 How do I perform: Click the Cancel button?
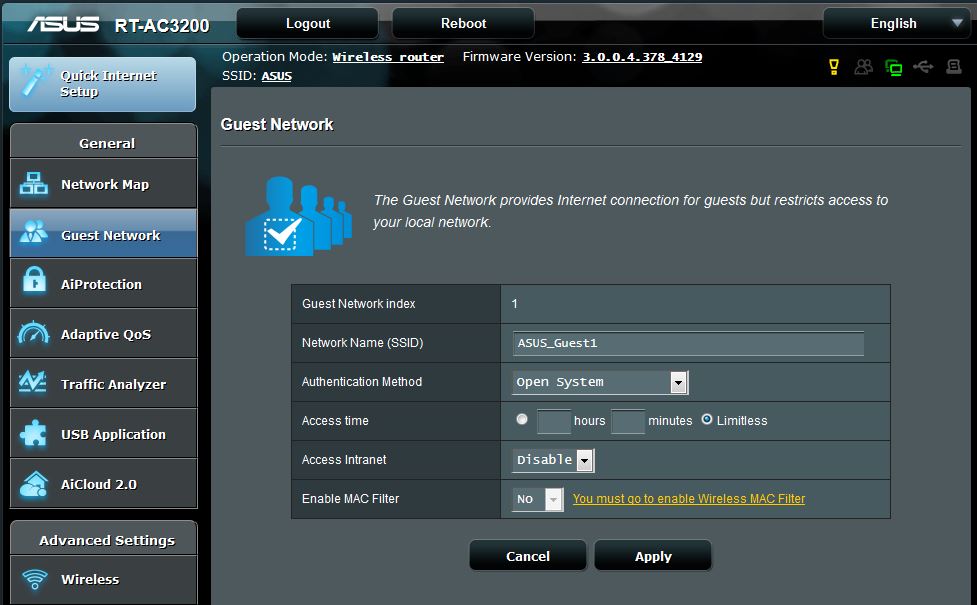pyautogui.click(x=528, y=556)
